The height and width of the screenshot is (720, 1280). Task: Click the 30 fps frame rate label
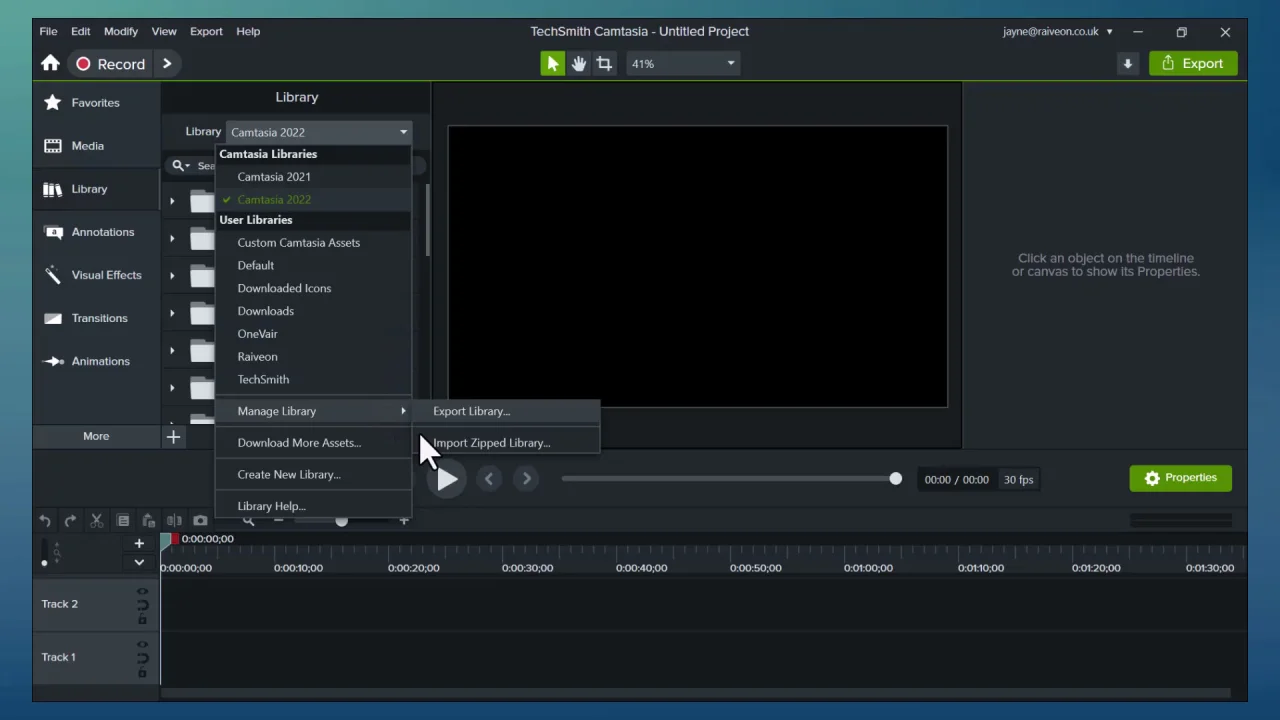pos(1018,479)
